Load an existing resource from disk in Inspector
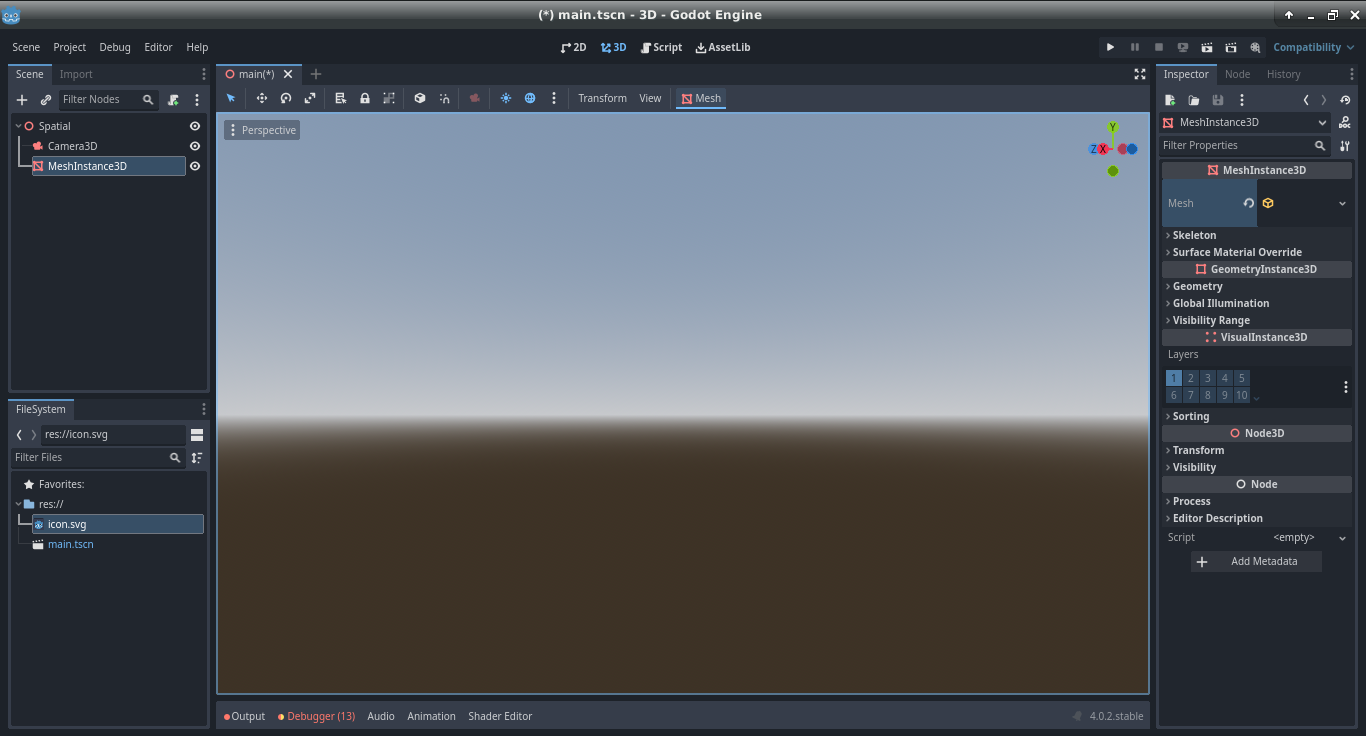This screenshot has height=736, width=1366. pos(1194,100)
